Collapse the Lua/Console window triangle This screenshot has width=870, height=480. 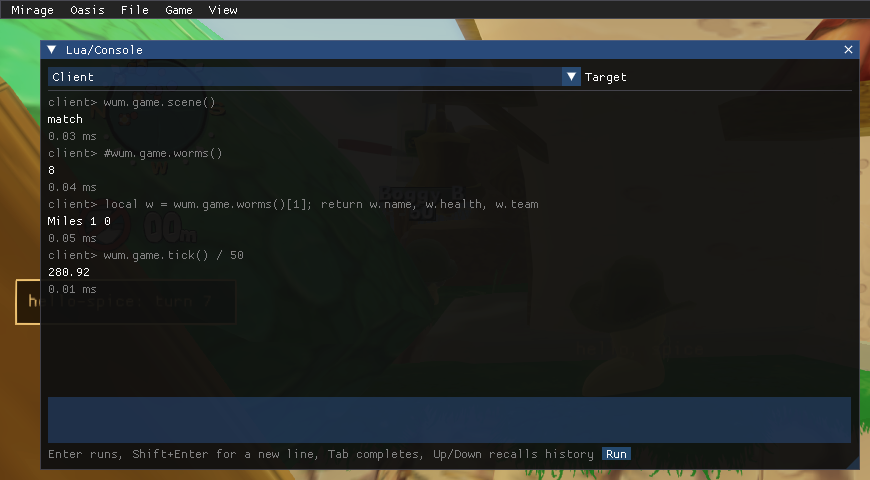click(52, 50)
